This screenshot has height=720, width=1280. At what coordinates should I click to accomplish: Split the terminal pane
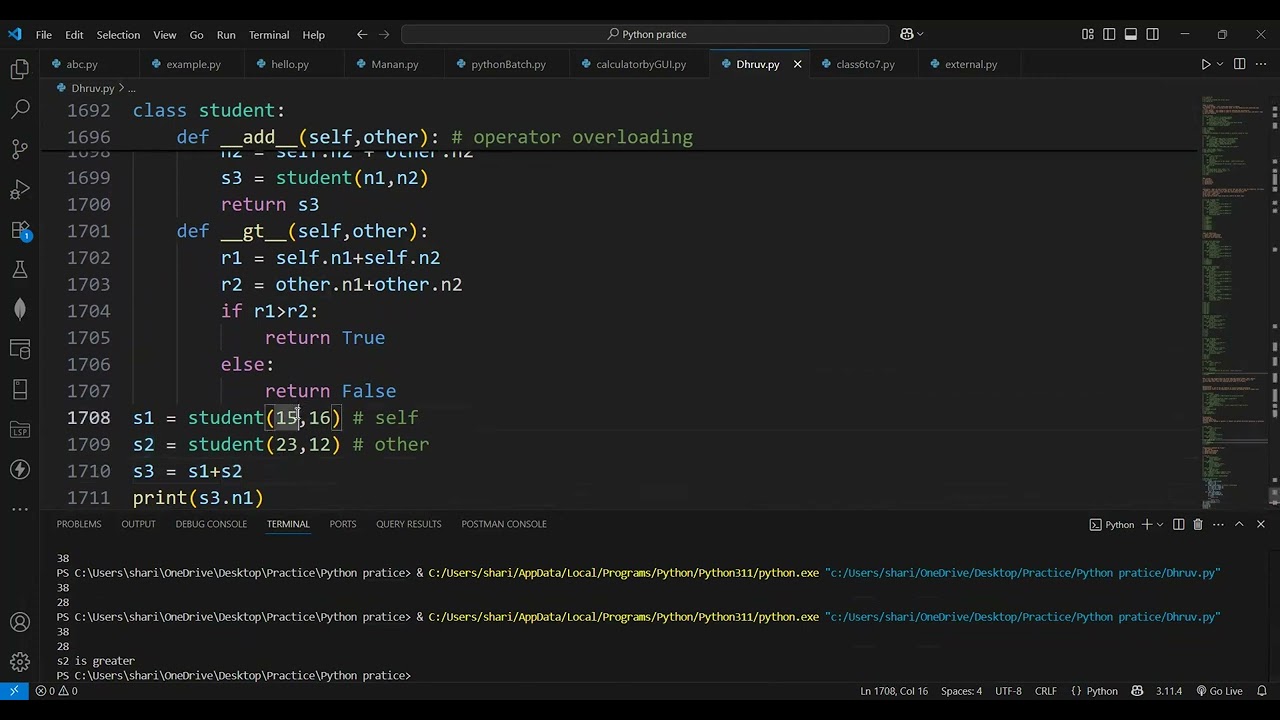pyautogui.click(x=1178, y=524)
